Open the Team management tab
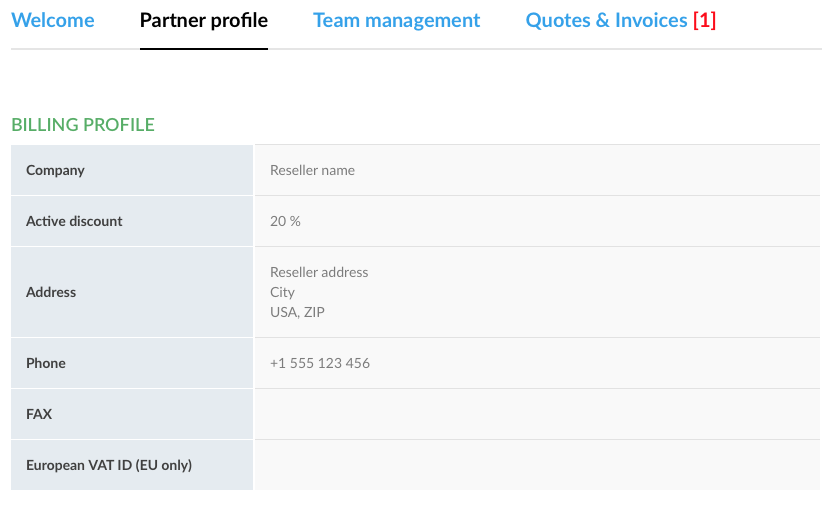 coord(396,20)
